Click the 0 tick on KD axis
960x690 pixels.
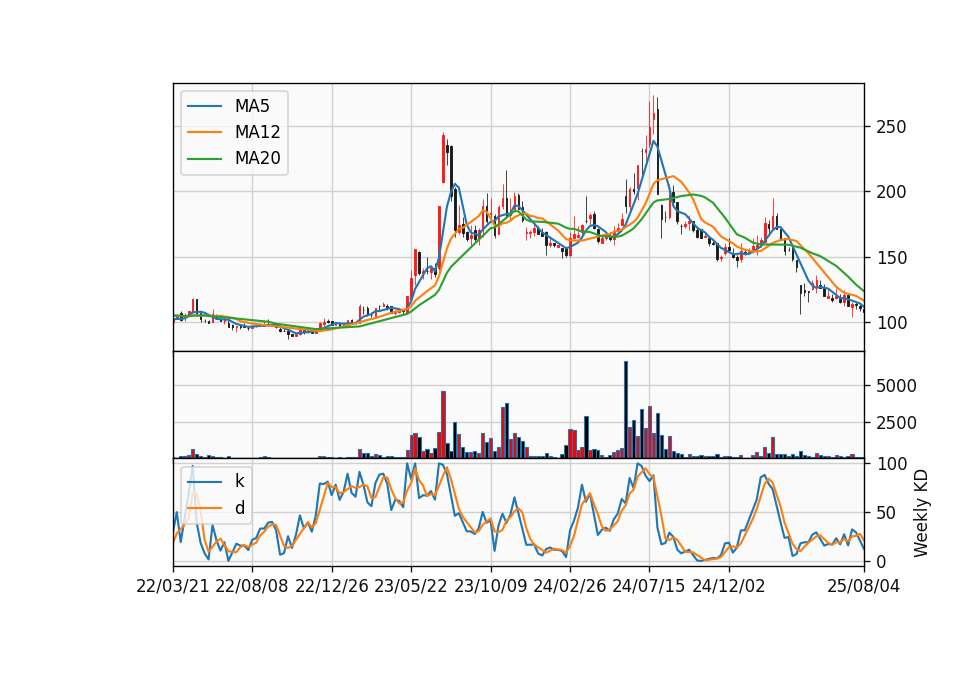[882, 561]
